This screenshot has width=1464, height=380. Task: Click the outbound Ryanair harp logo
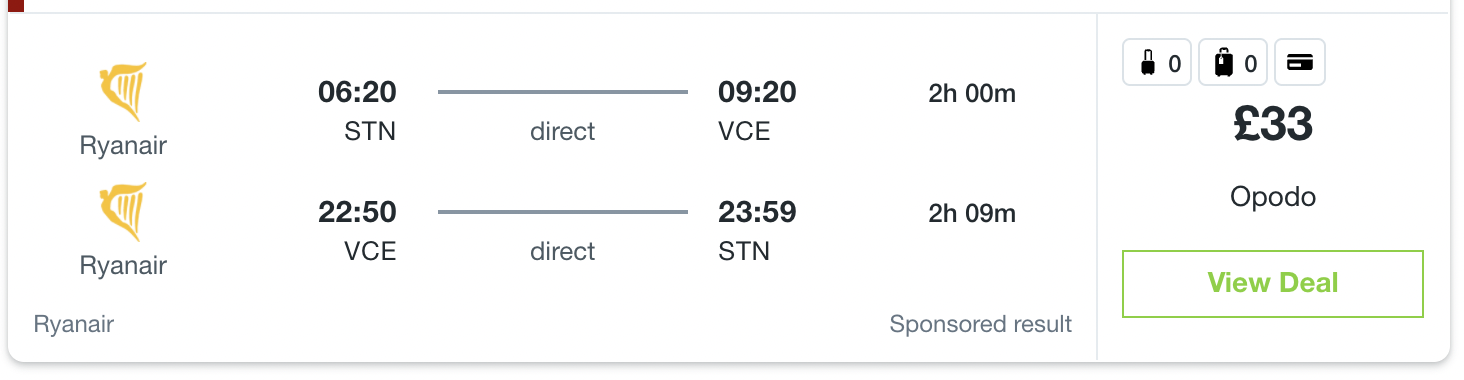point(123,92)
